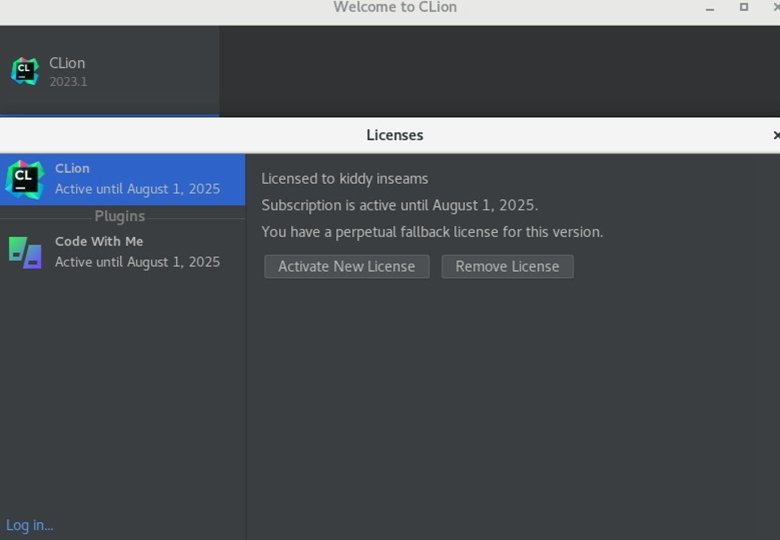Click the Plugins section header

point(120,216)
